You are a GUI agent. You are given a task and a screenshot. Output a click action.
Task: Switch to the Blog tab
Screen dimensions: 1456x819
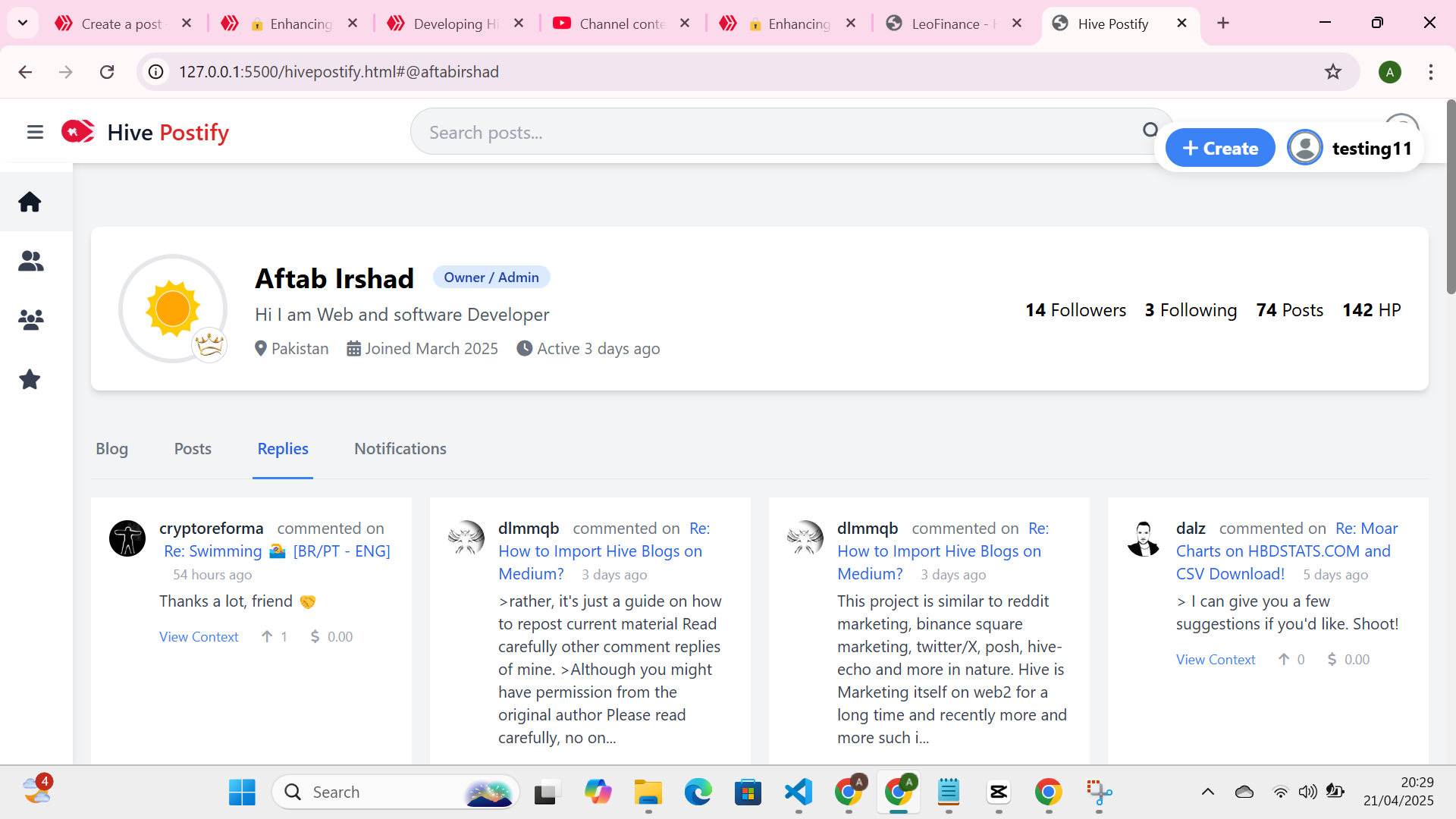(x=111, y=449)
